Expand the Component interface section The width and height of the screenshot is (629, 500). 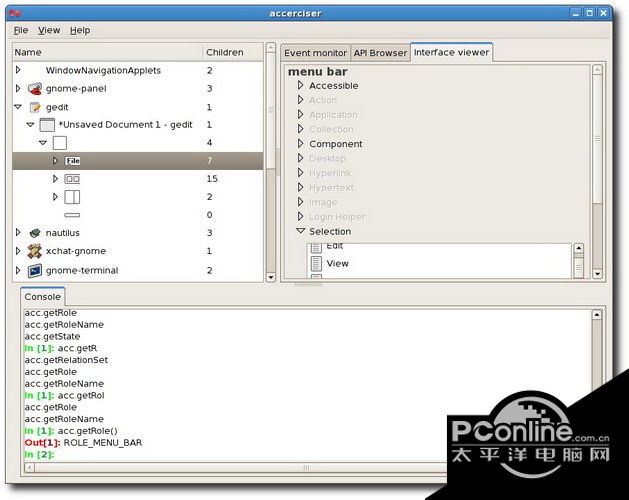click(300, 143)
